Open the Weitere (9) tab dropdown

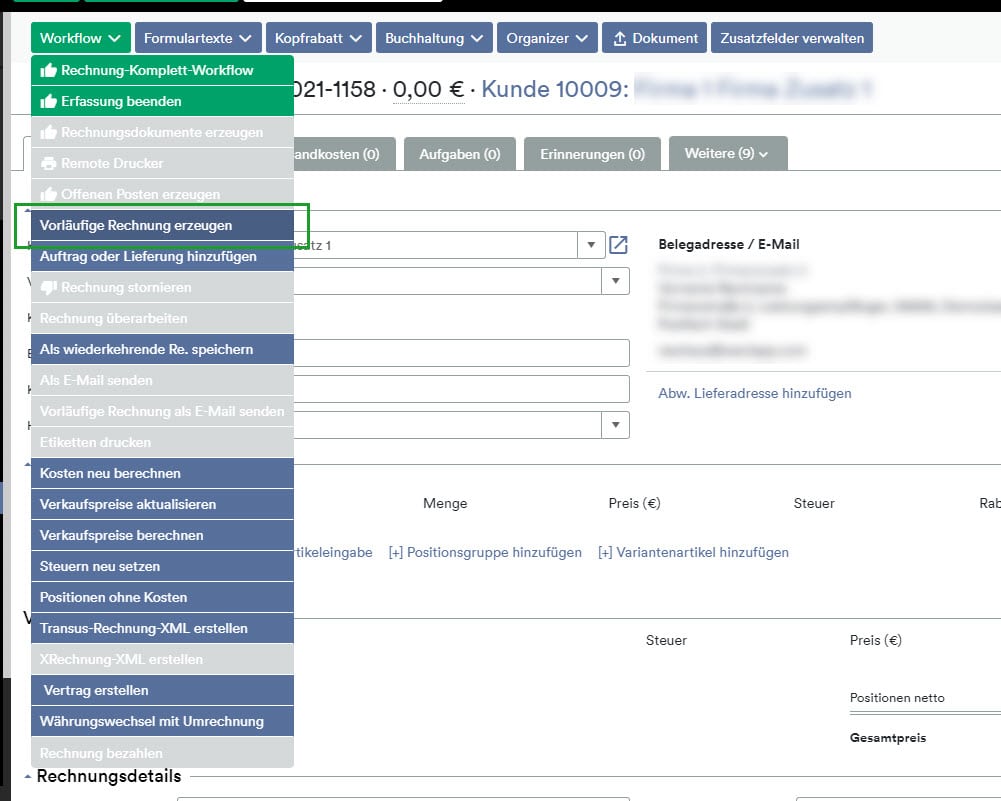pyautogui.click(x=727, y=154)
